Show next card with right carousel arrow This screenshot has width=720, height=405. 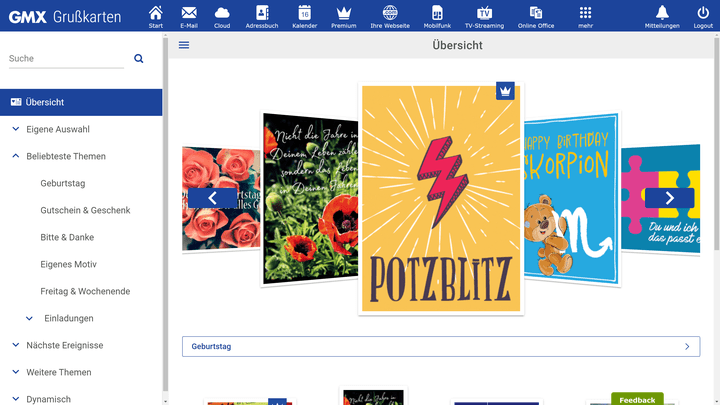(x=669, y=198)
